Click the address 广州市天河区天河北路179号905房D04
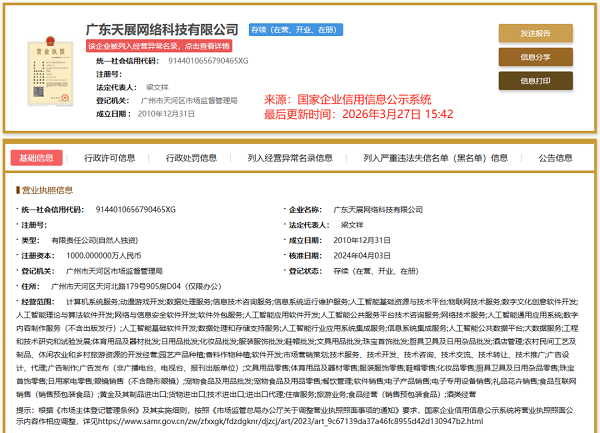600x433 pixels. coord(136,286)
